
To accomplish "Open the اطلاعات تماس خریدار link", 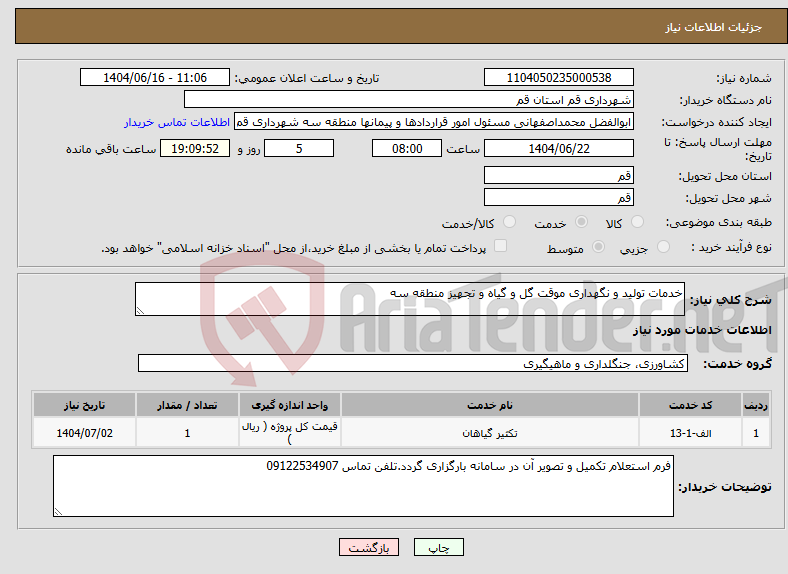I will point(177,122).
